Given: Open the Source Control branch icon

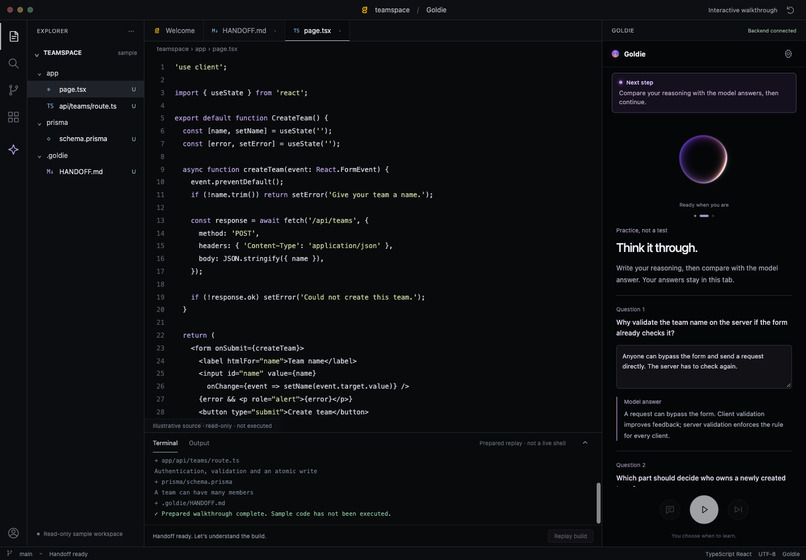Looking at the screenshot, I should pos(13,90).
